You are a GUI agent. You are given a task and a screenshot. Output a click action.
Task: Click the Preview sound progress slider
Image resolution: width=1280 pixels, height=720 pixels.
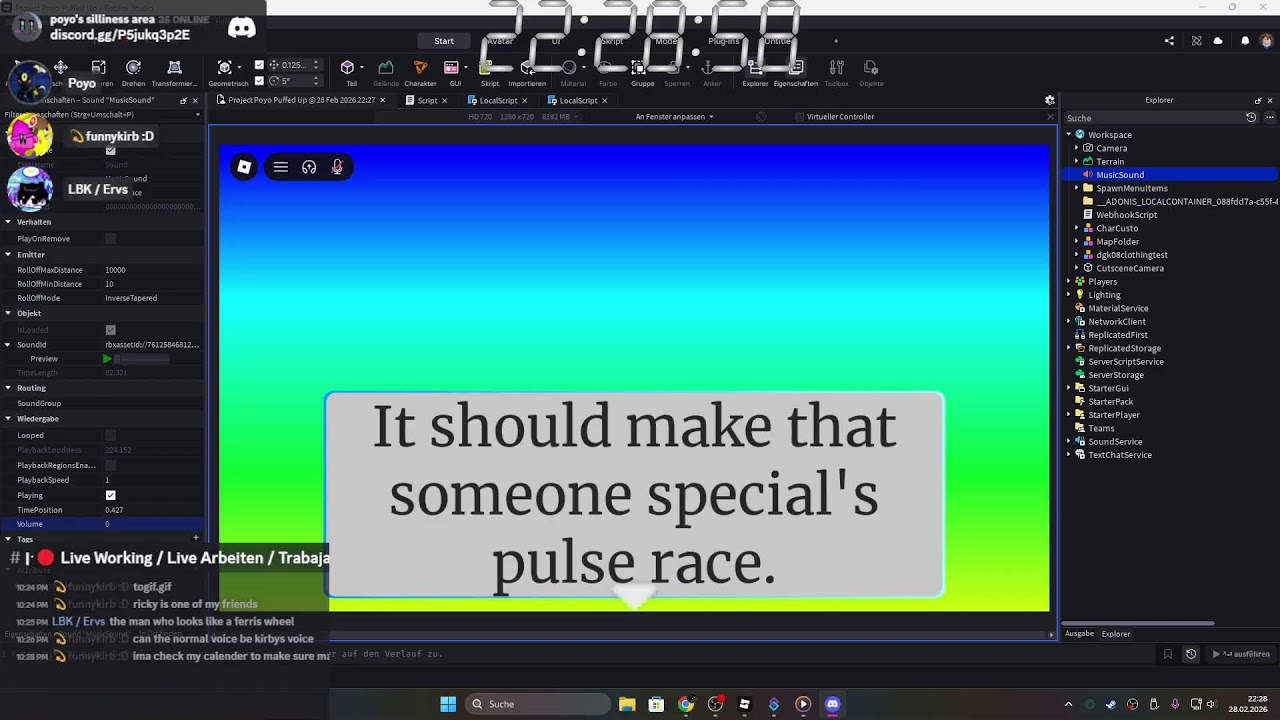[141, 359]
